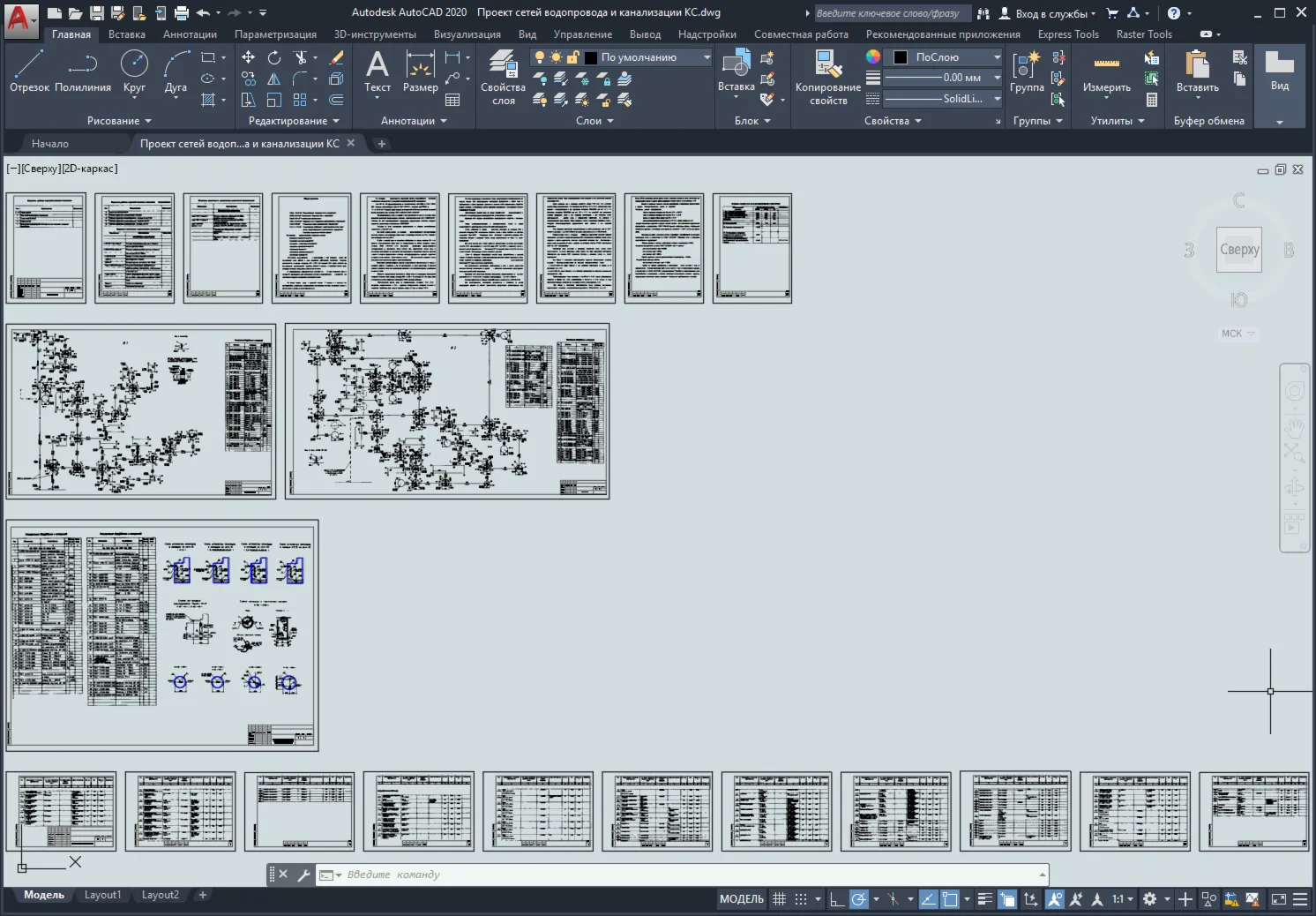1316x916 pixels.
Task: Toggle lineweight display in status bar
Action: [985, 899]
